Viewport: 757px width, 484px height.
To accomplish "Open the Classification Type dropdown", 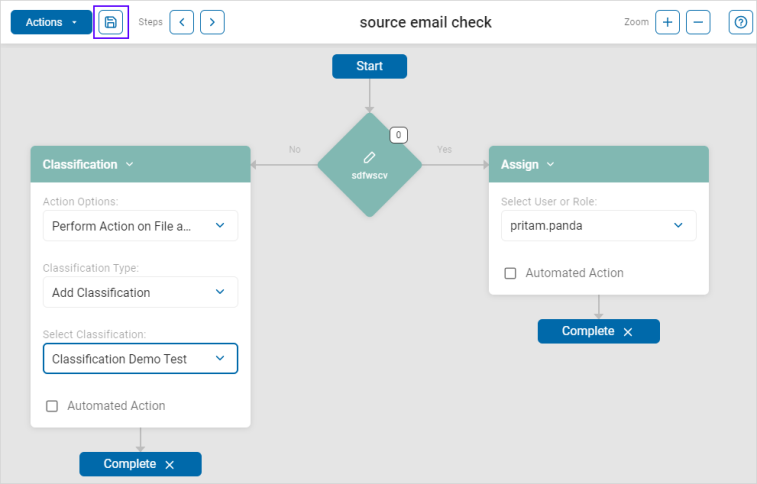I will [x=140, y=292].
